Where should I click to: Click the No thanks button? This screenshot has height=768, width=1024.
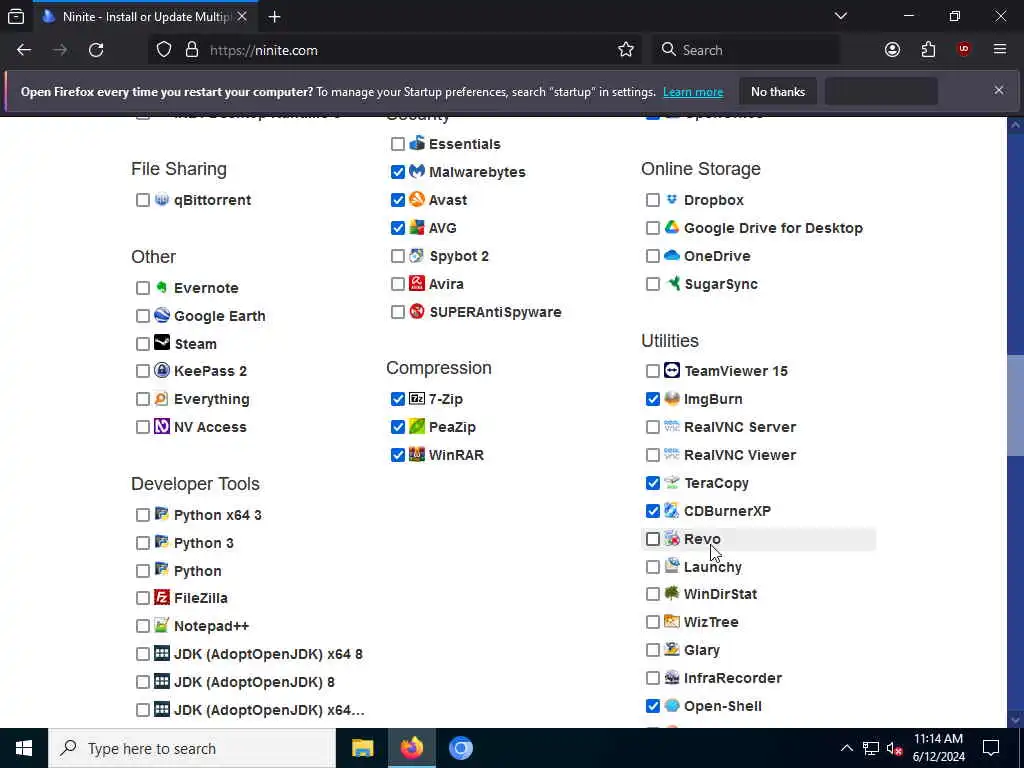point(778,92)
